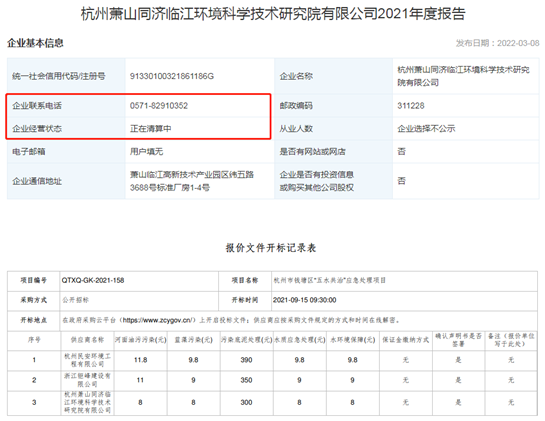Select postal code 311228
The width and height of the screenshot is (545, 421).
411,106
